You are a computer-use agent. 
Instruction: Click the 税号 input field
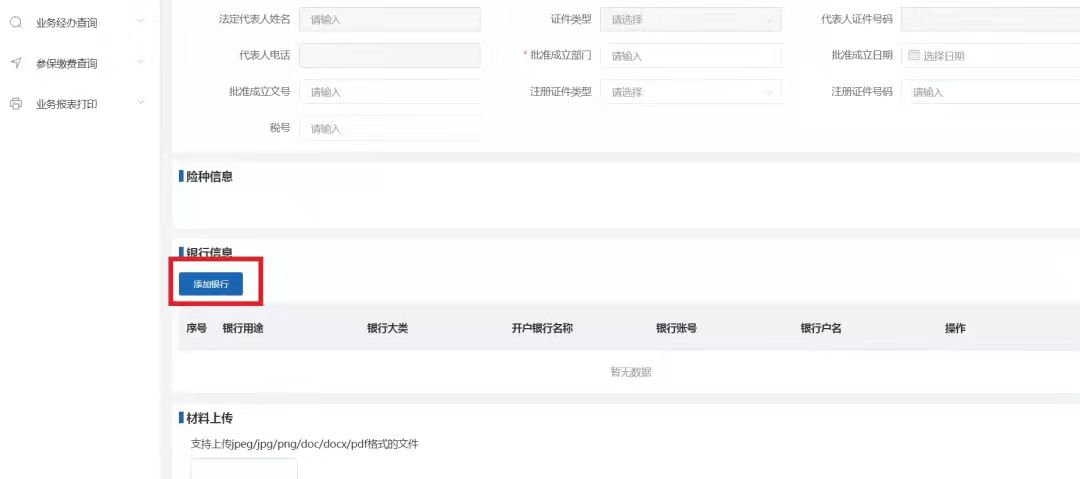tap(390, 128)
